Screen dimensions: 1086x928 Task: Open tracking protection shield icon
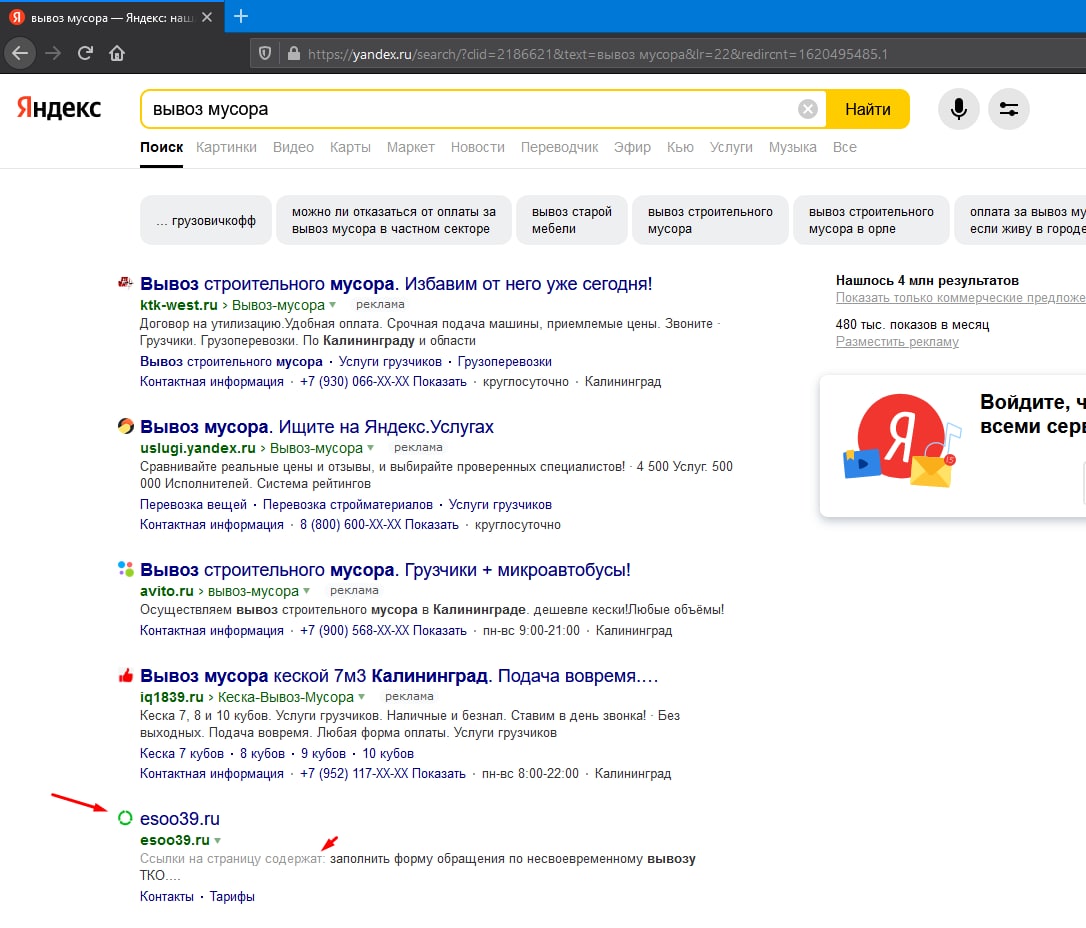click(265, 53)
